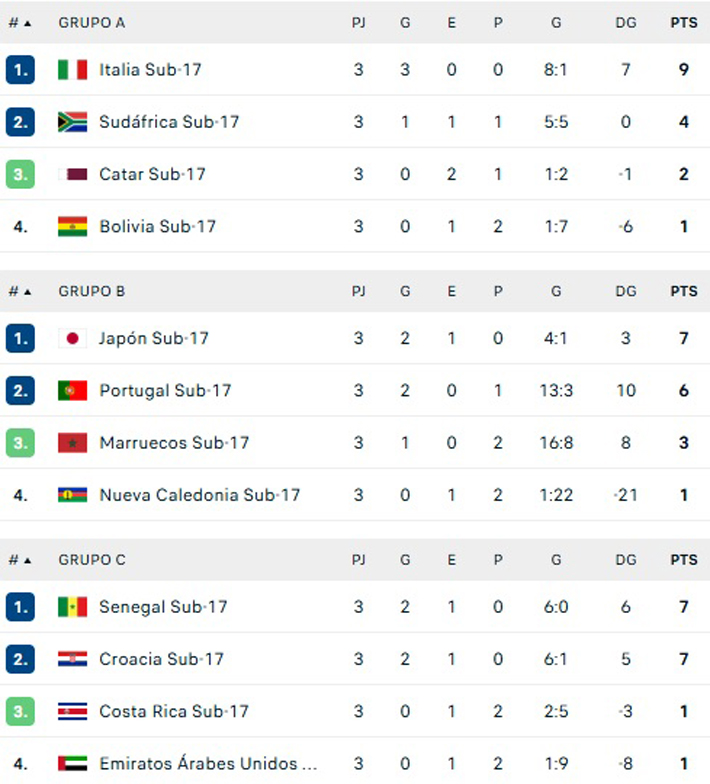
Task: Open the Emiratos Árabes Unidos team link
Action: (210, 763)
